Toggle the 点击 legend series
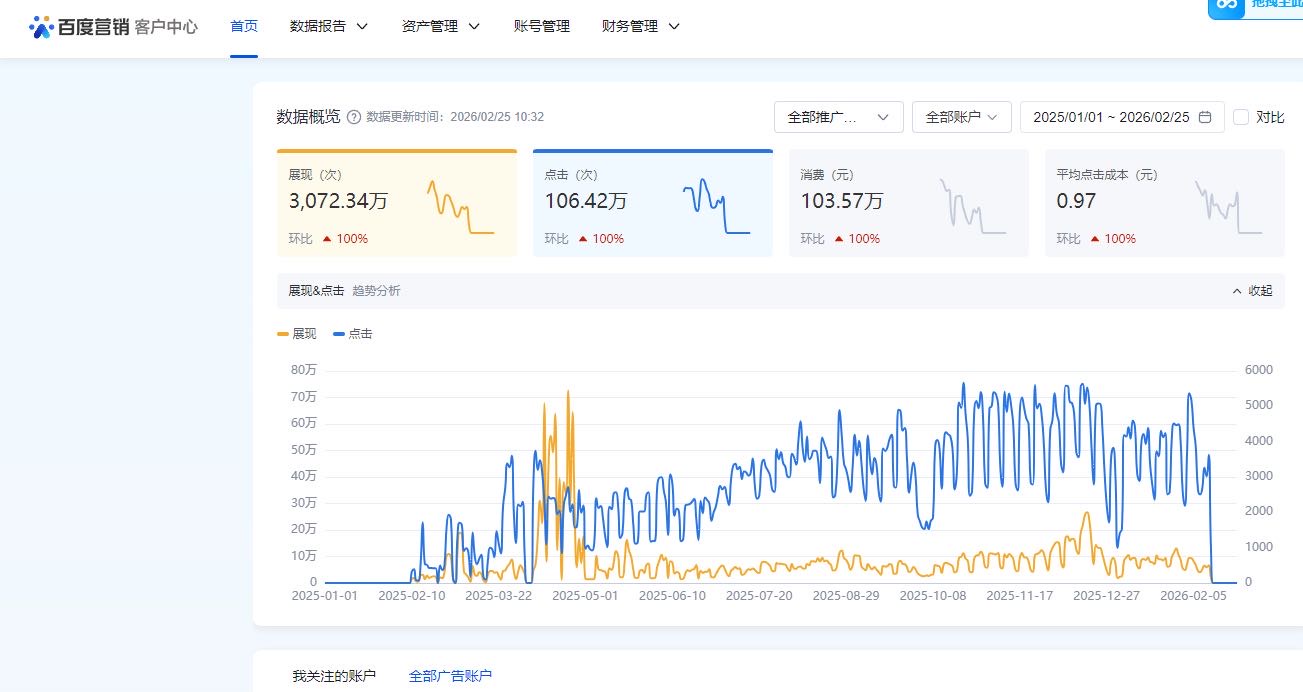Viewport: 1303px width, 692px height. (353, 334)
